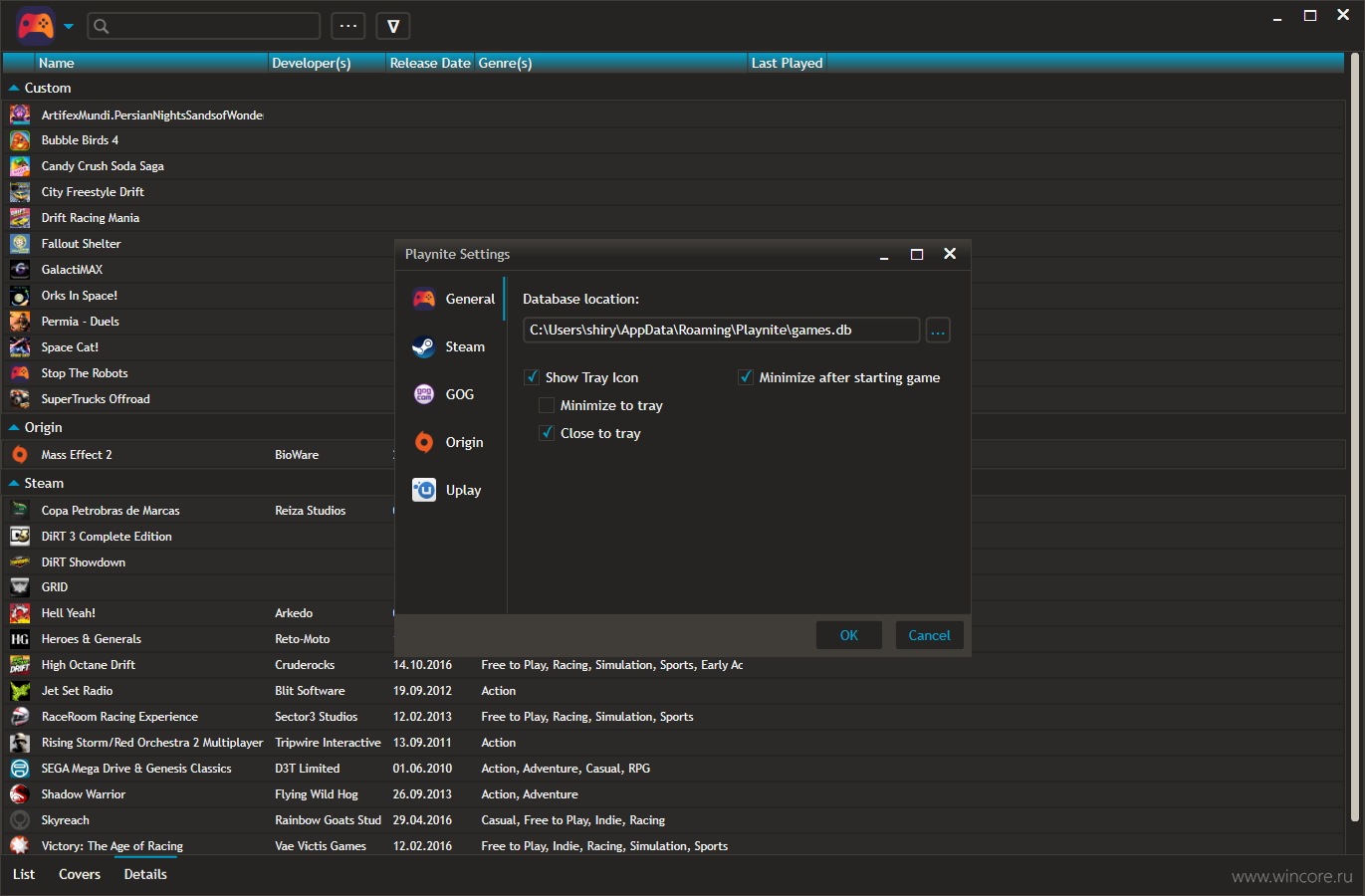Image resolution: width=1365 pixels, height=896 pixels.
Task: Uncheck Close to tray
Action: pos(547,433)
